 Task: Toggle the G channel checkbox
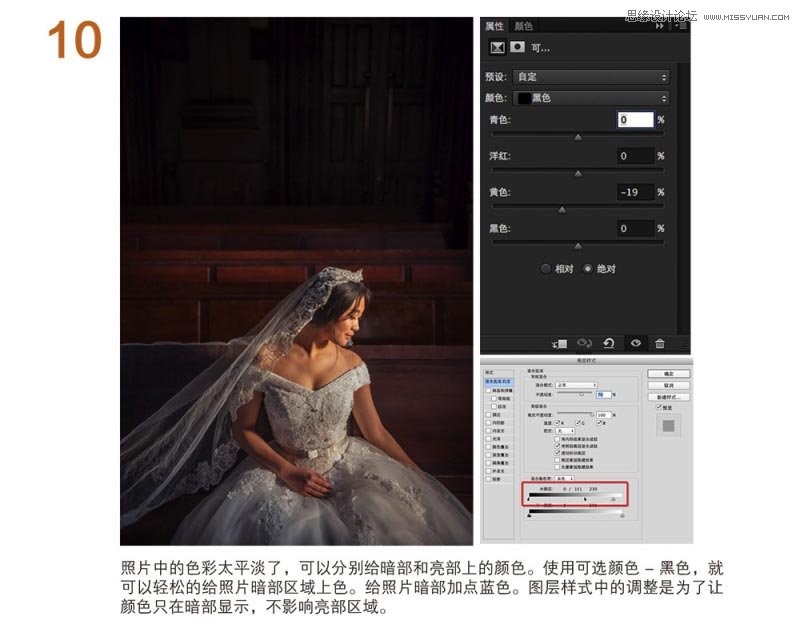578,422
